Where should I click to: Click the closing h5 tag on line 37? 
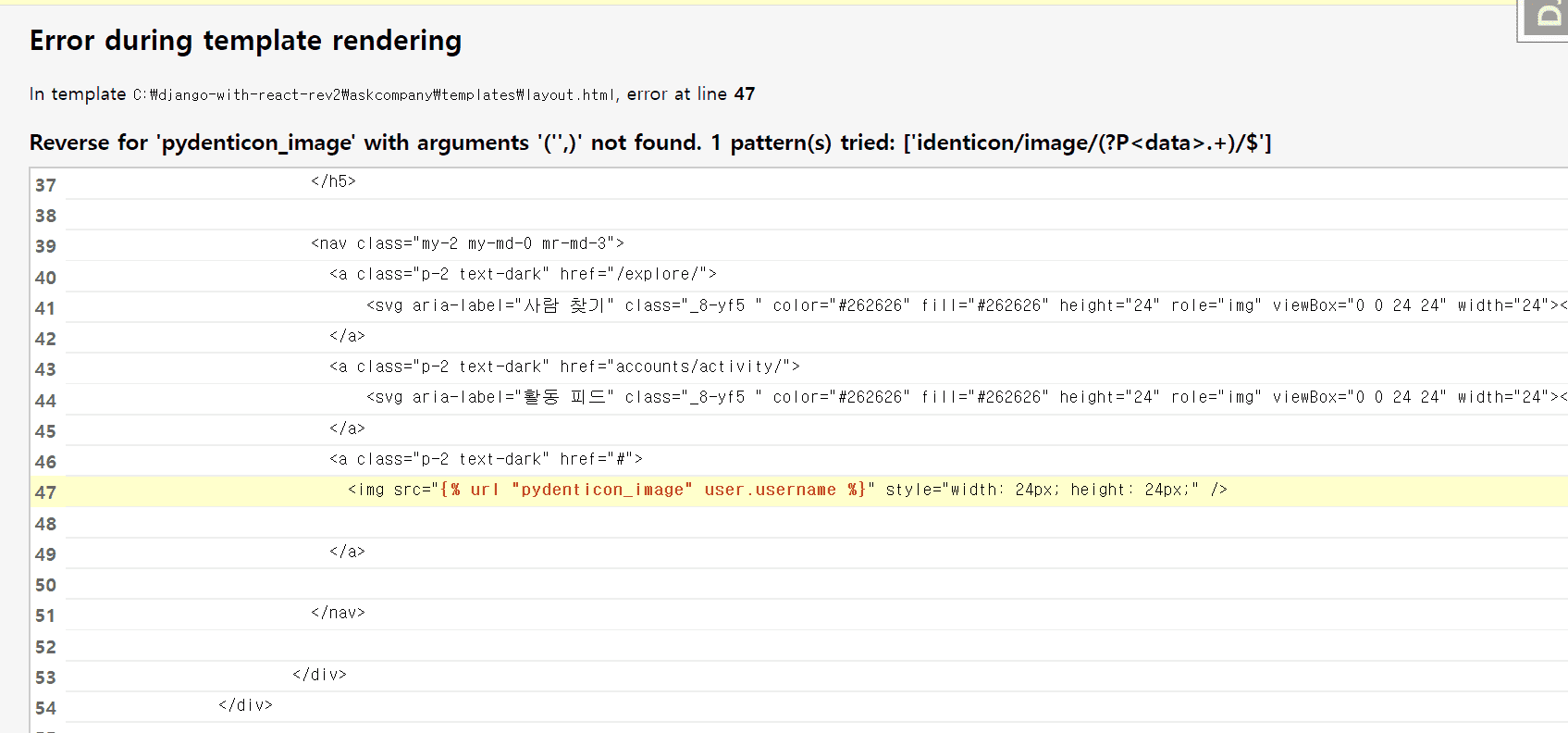tap(333, 181)
